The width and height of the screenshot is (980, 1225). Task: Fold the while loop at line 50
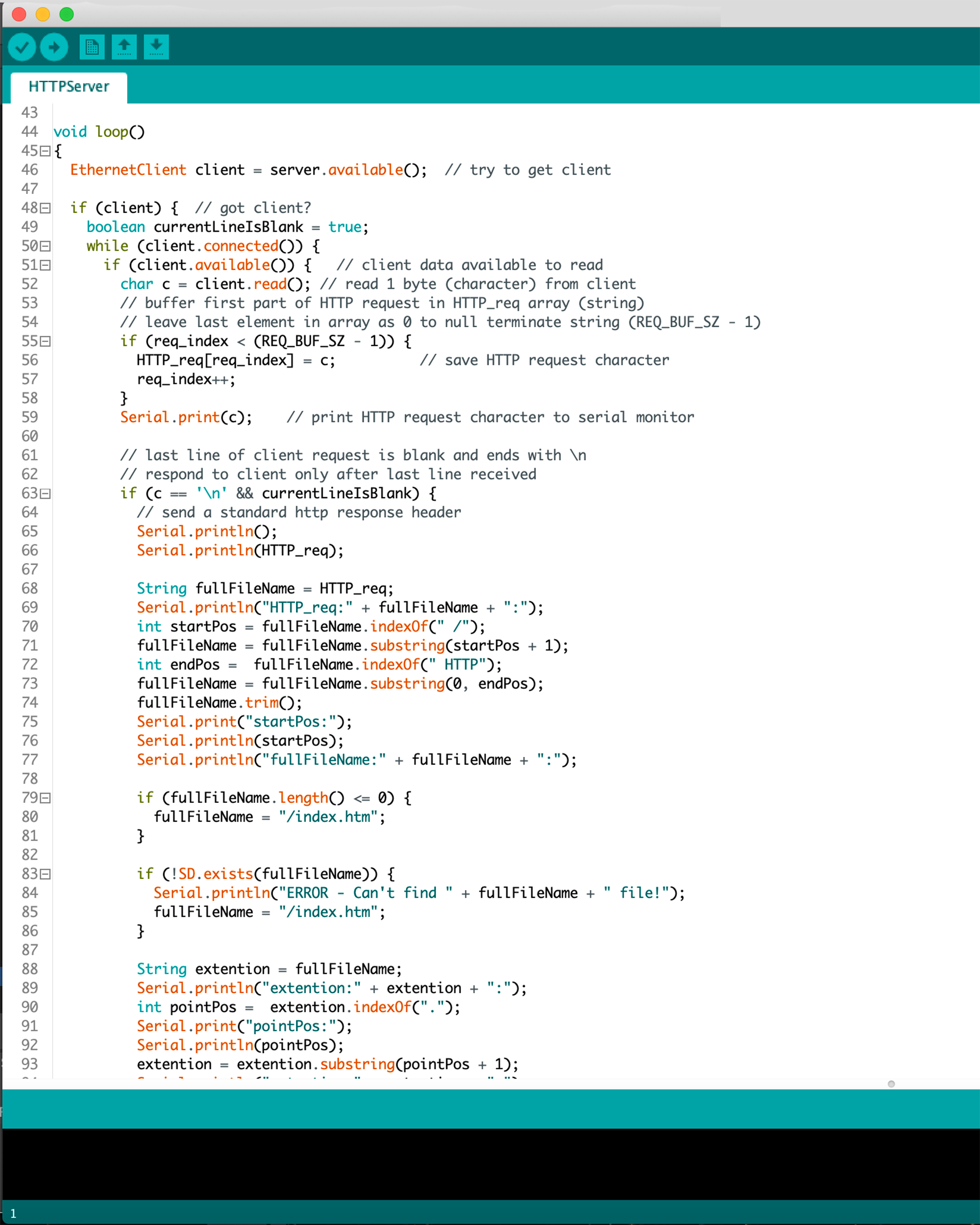coord(45,246)
